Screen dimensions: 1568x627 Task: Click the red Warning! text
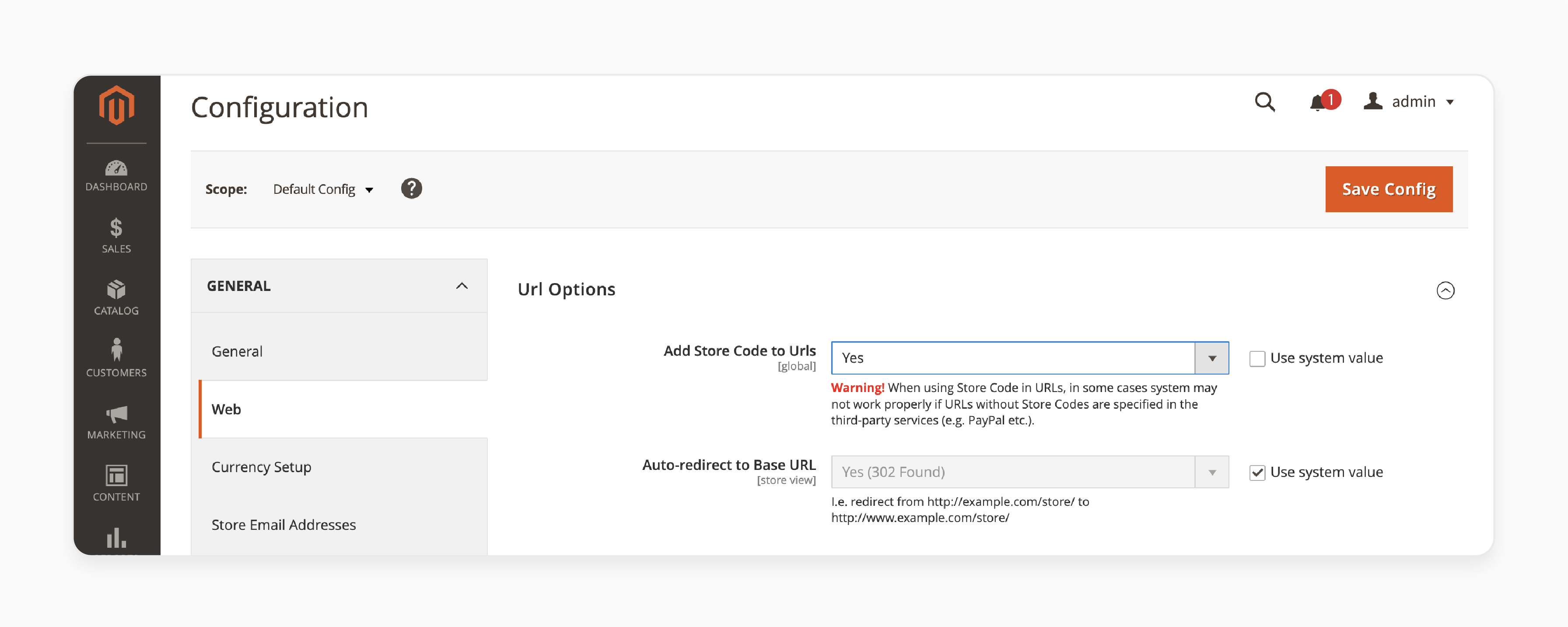click(x=857, y=388)
